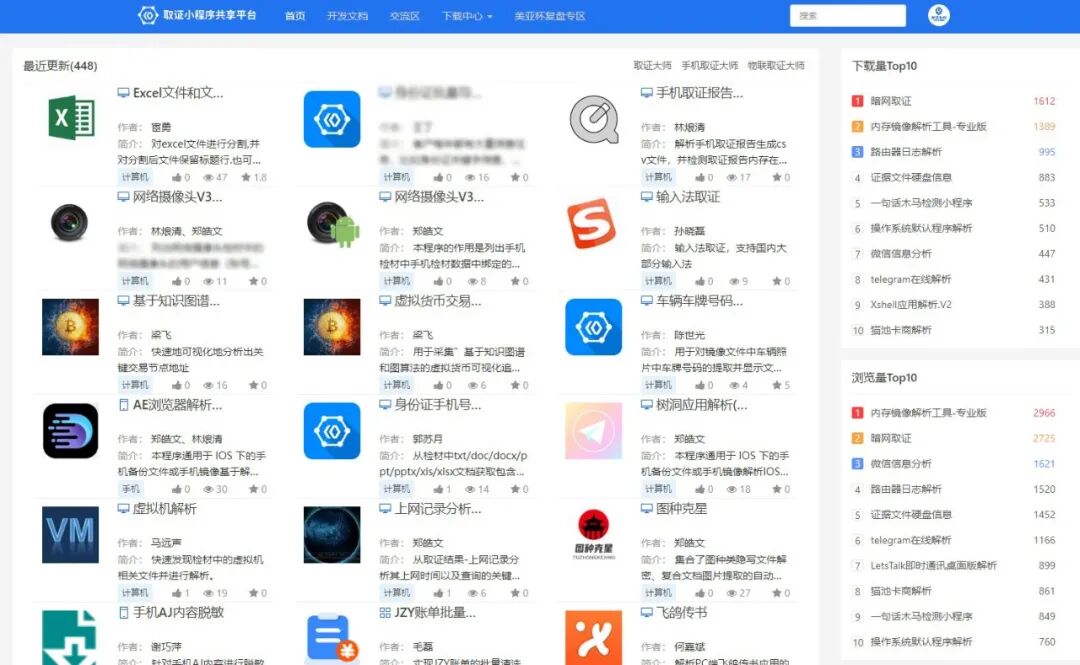Viewport: 1080px width, 665px height.
Task: Open the paper-plane icon for 树洞应用解析
Action: point(594,431)
